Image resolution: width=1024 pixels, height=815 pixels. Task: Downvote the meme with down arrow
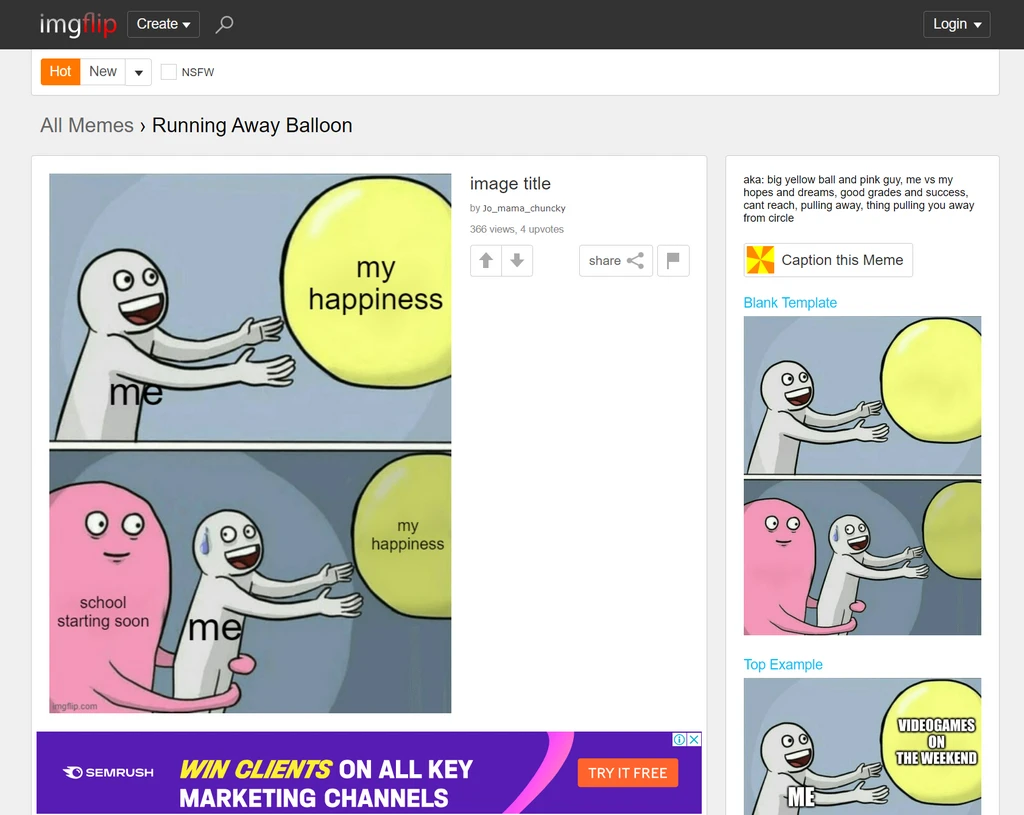[517, 261]
